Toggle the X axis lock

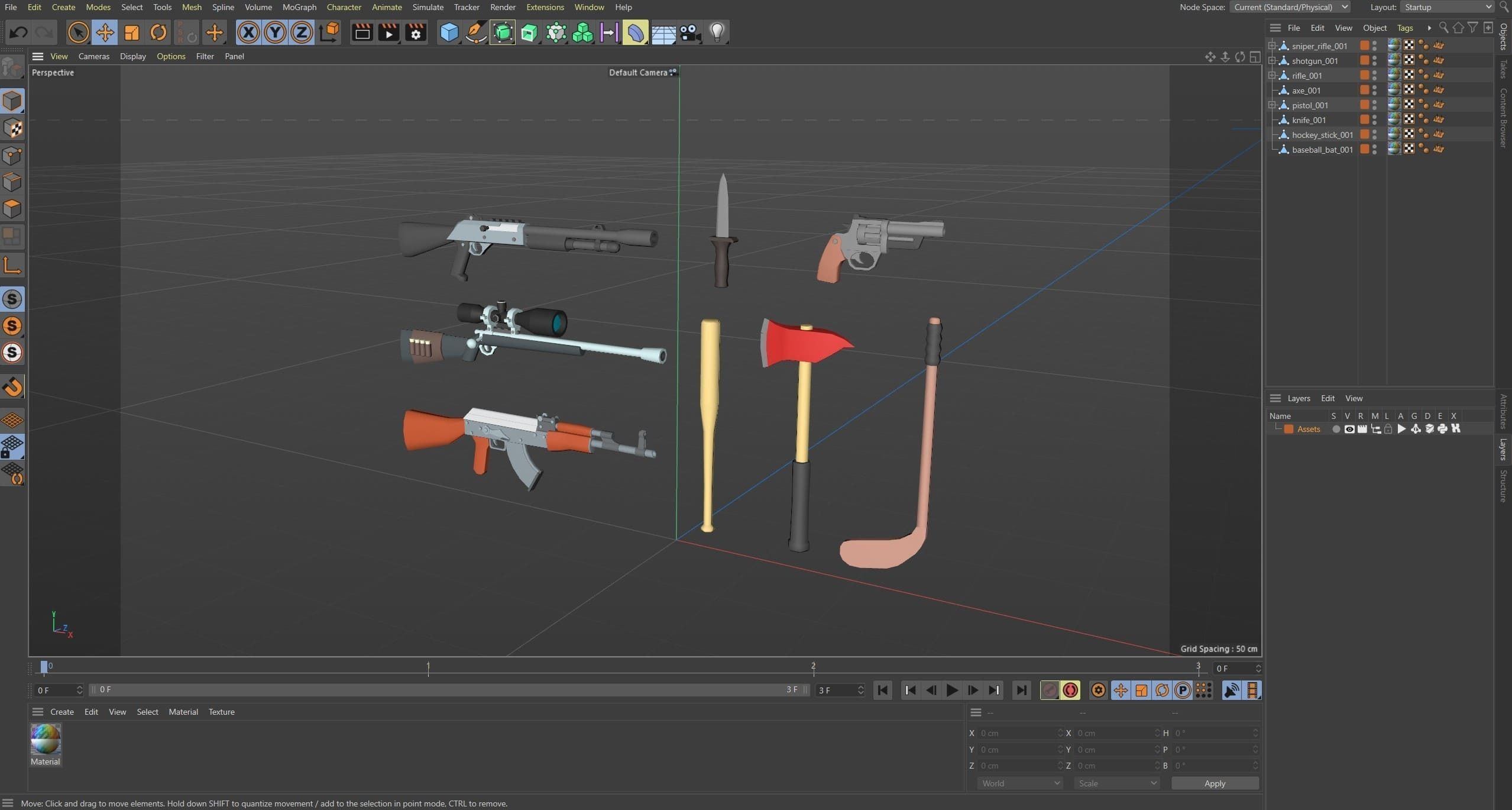(x=248, y=33)
